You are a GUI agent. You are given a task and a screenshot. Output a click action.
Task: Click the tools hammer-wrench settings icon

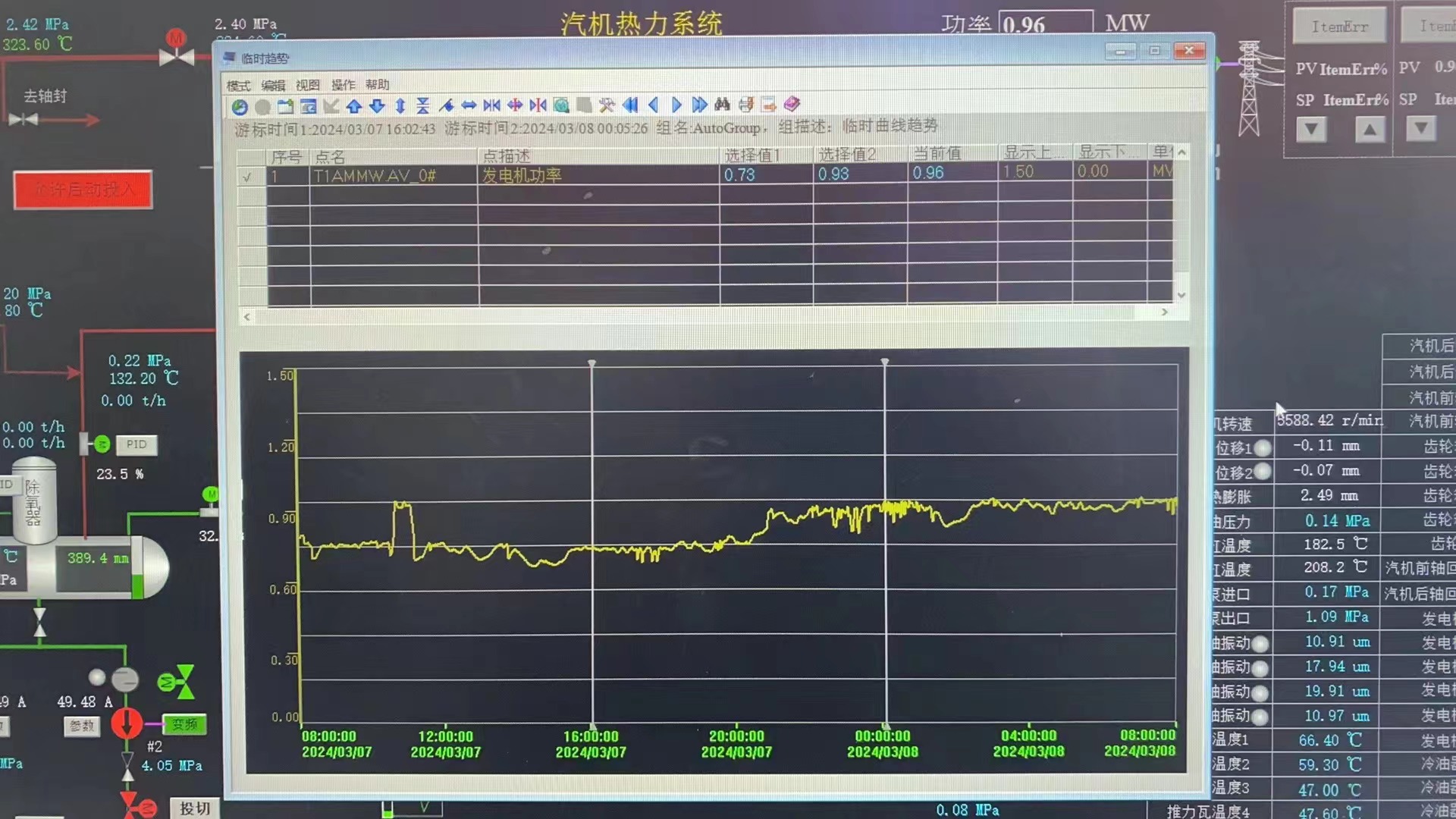click(x=606, y=105)
